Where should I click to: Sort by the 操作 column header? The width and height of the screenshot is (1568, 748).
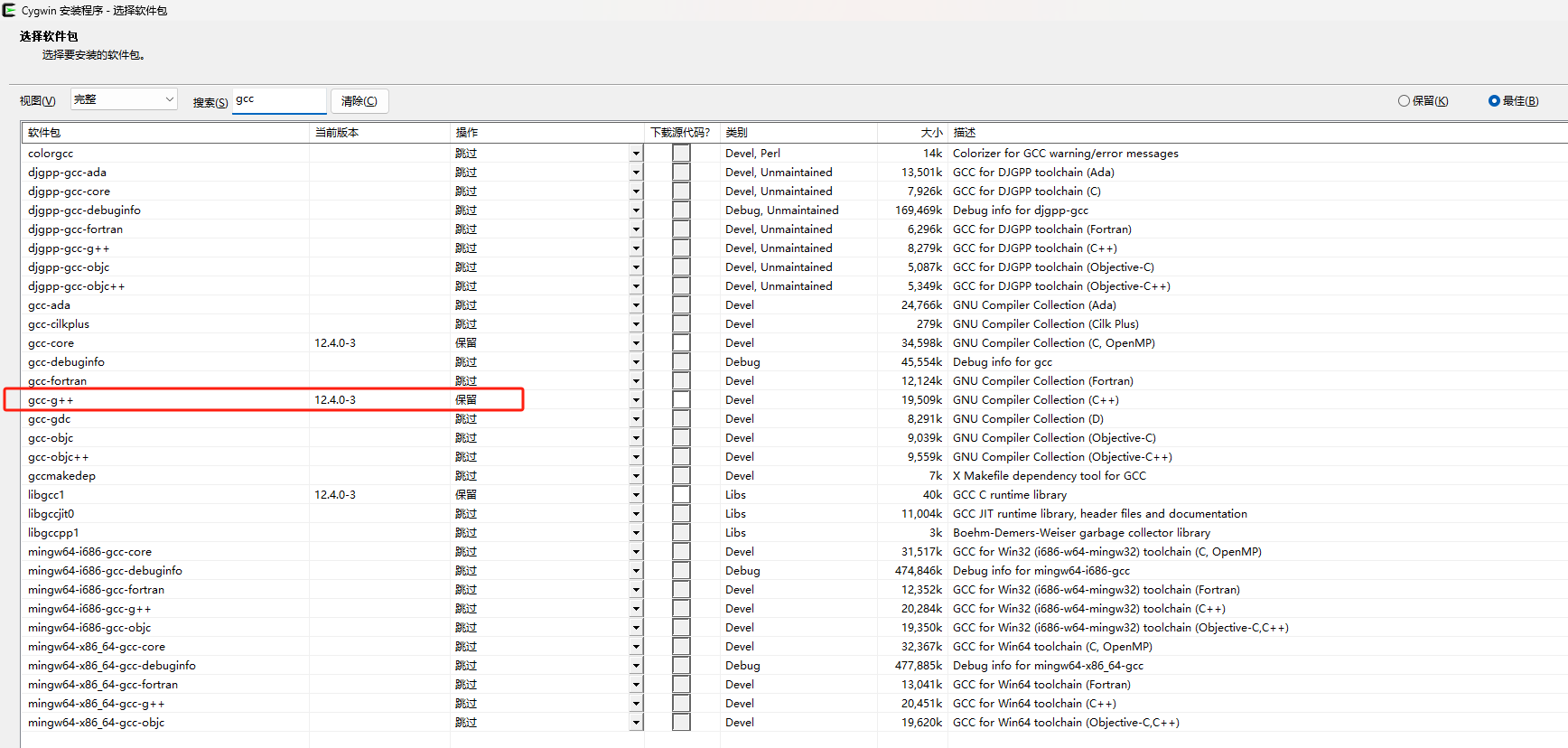pyautogui.click(x=547, y=133)
